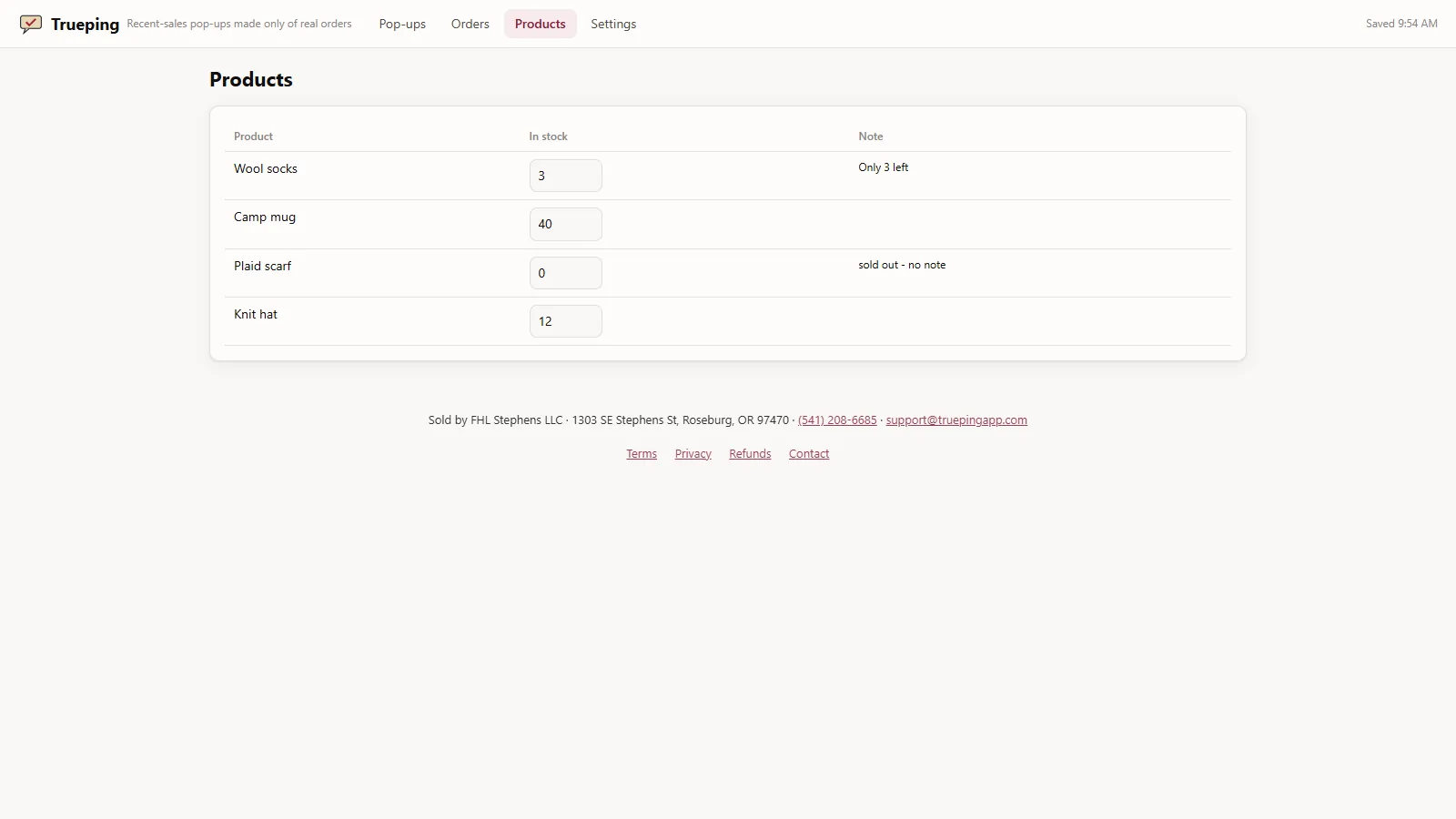Edit the Knit hat stock field
The image size is (1456, 819).
566,321
